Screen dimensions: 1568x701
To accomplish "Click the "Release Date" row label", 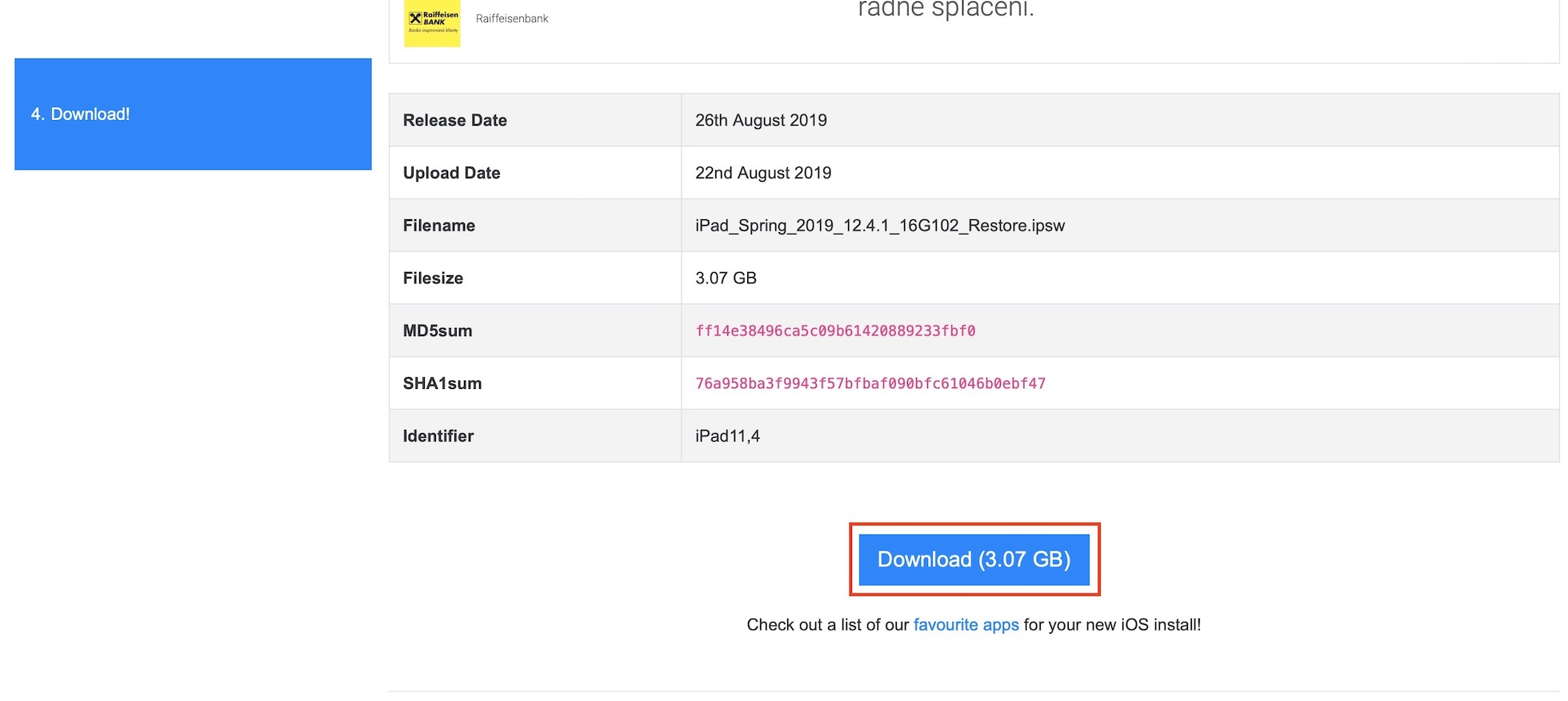I will pos(455,120).
